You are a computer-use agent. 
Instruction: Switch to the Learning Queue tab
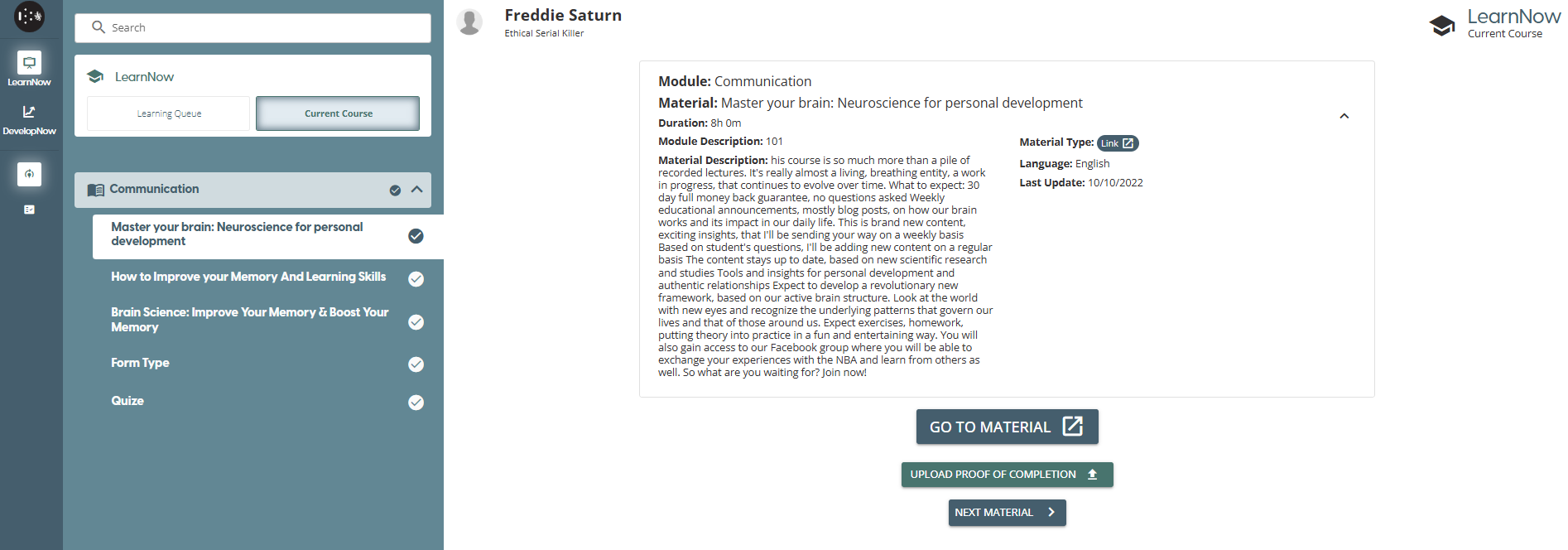(x=169, y=113)
